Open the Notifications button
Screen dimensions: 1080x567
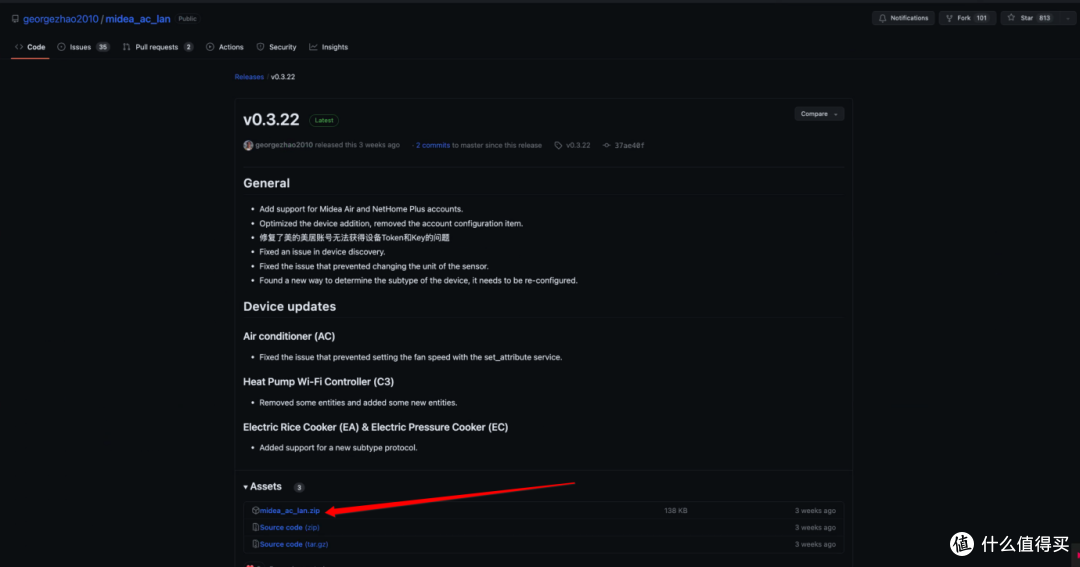903,18
